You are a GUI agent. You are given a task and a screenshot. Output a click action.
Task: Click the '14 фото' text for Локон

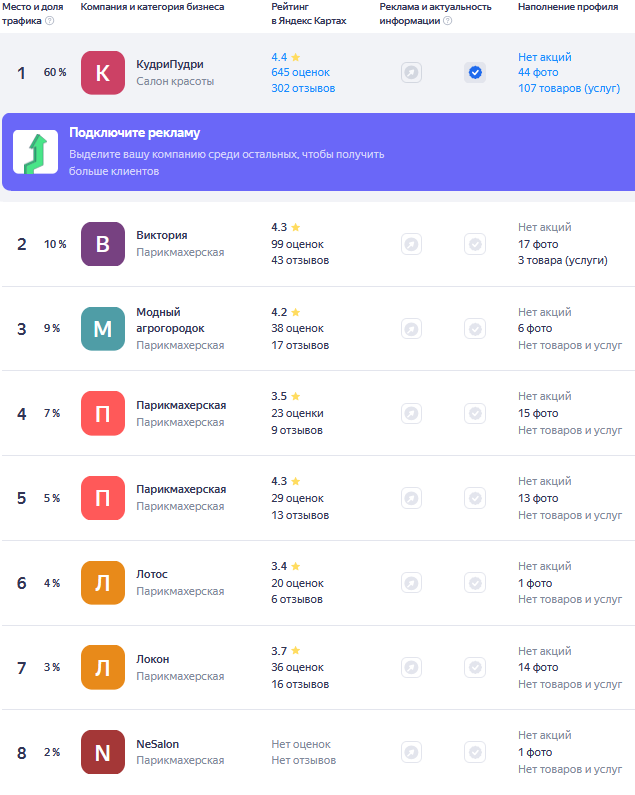click(x=538, y=667)
